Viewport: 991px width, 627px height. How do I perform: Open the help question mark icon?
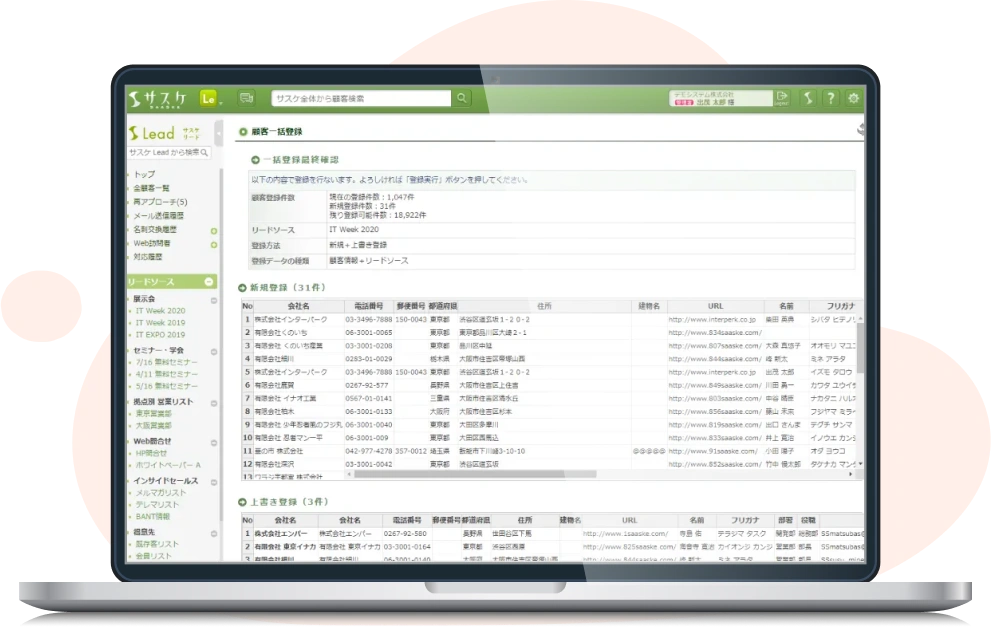coord(830,98)
